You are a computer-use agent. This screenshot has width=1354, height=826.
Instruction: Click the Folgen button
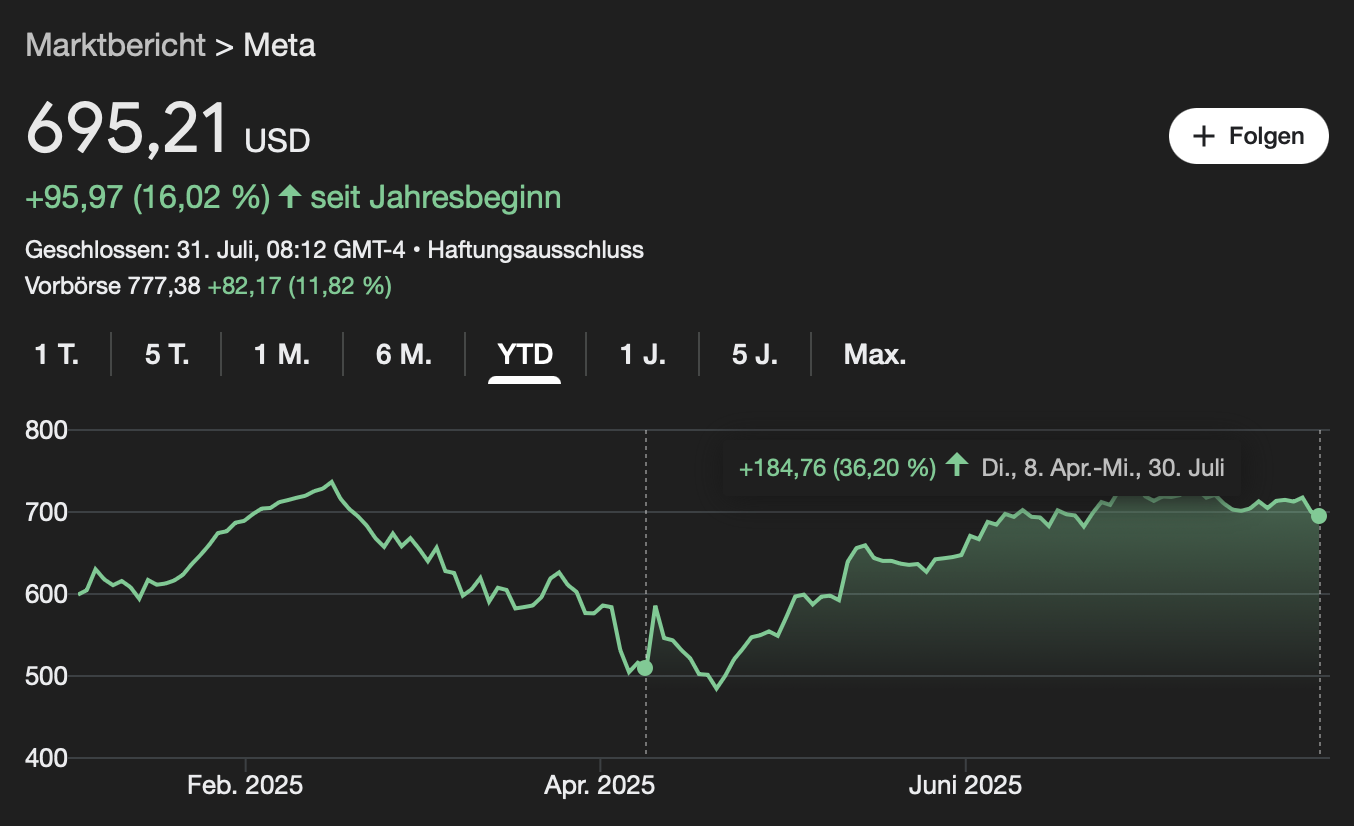coord(1248,136)
